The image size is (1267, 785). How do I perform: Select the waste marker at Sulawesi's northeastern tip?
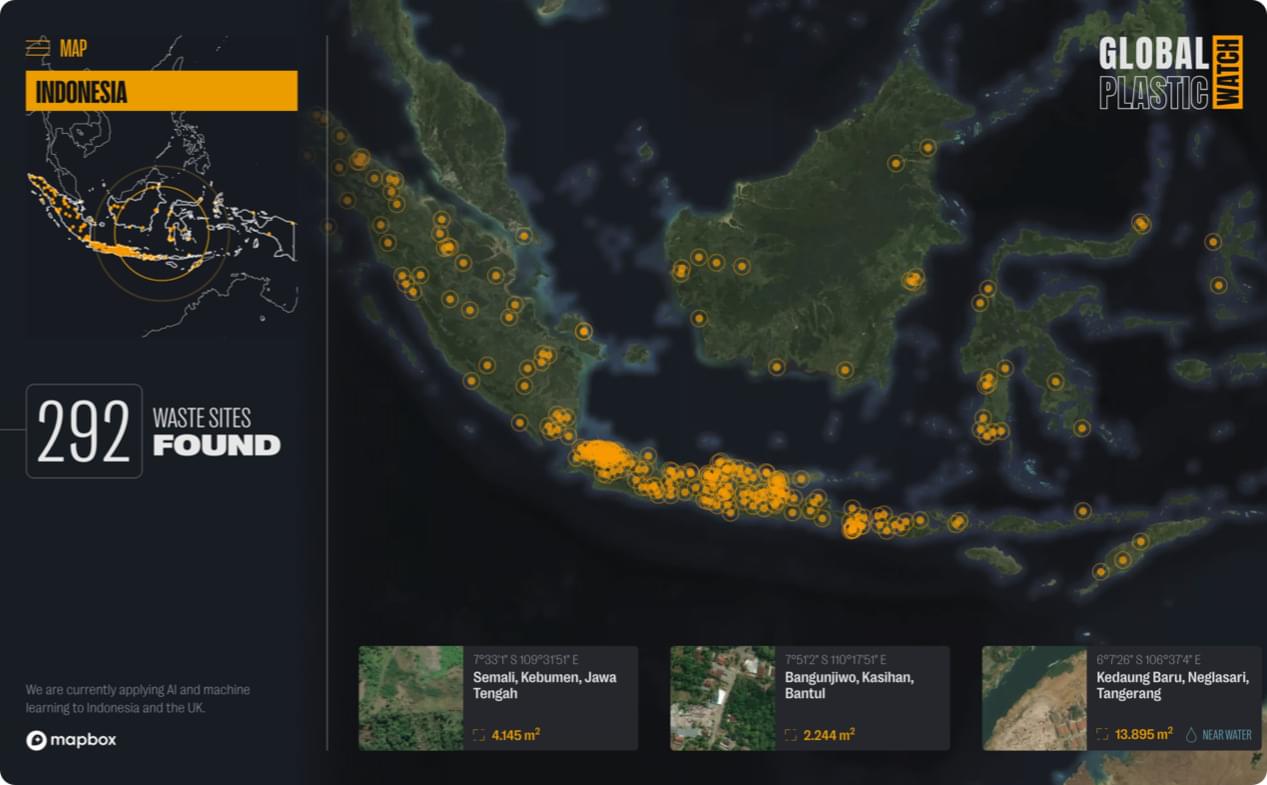(x=1141, y=224)
